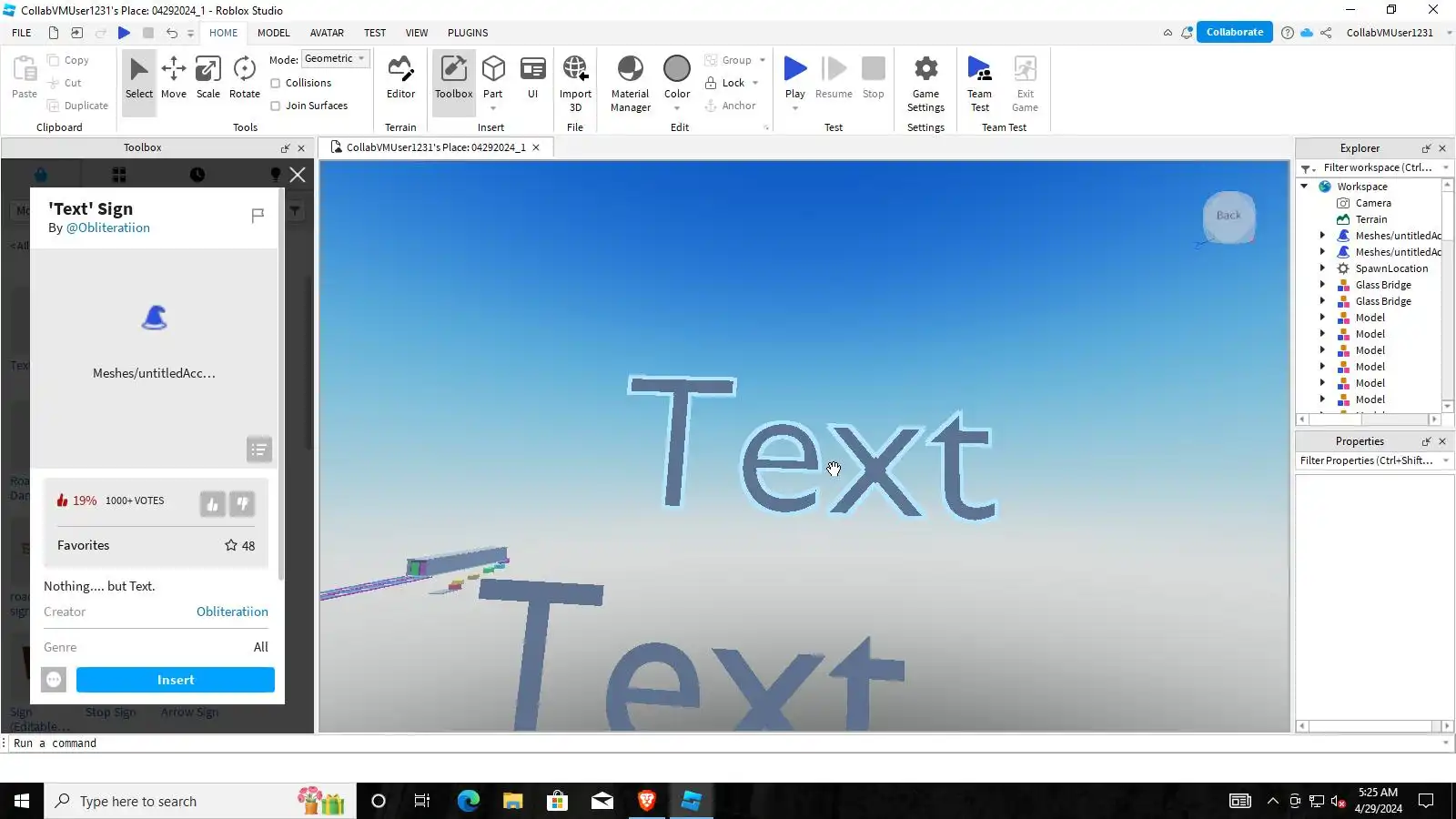Viewport: 1456px width, 819px height.
Task: Open the @Obliteratiion author link
Action: click(x=108, y=227)
